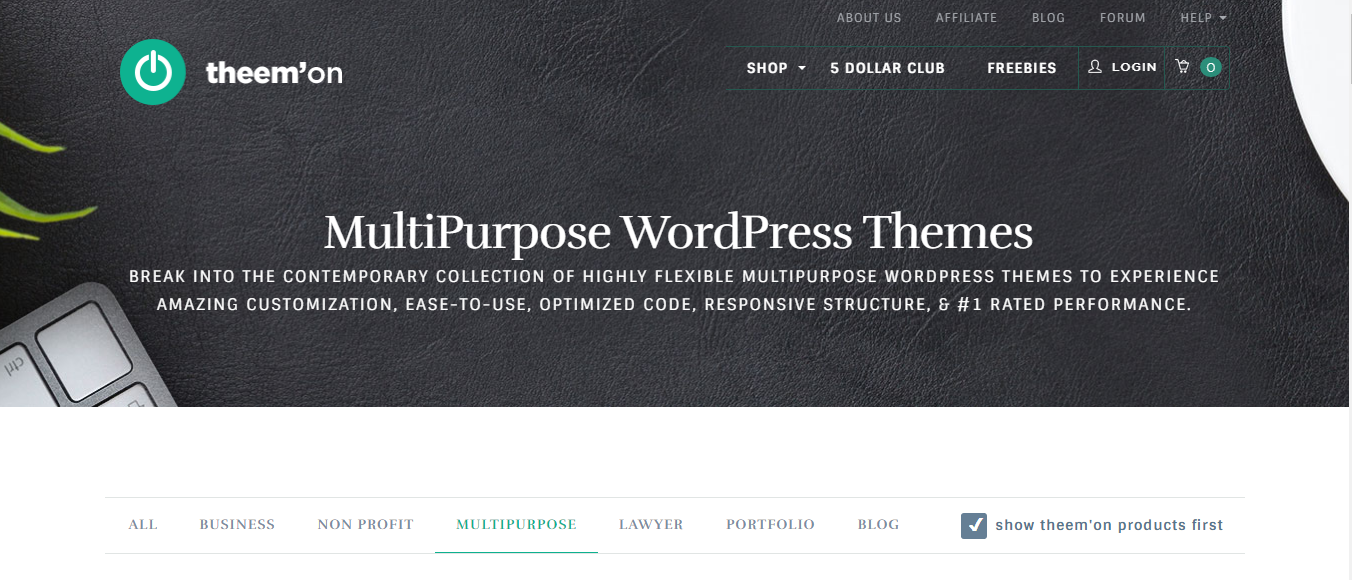Screen dimensions: 1352x580
Task: Visit the Affiliate page link
Action: [966, 18]
